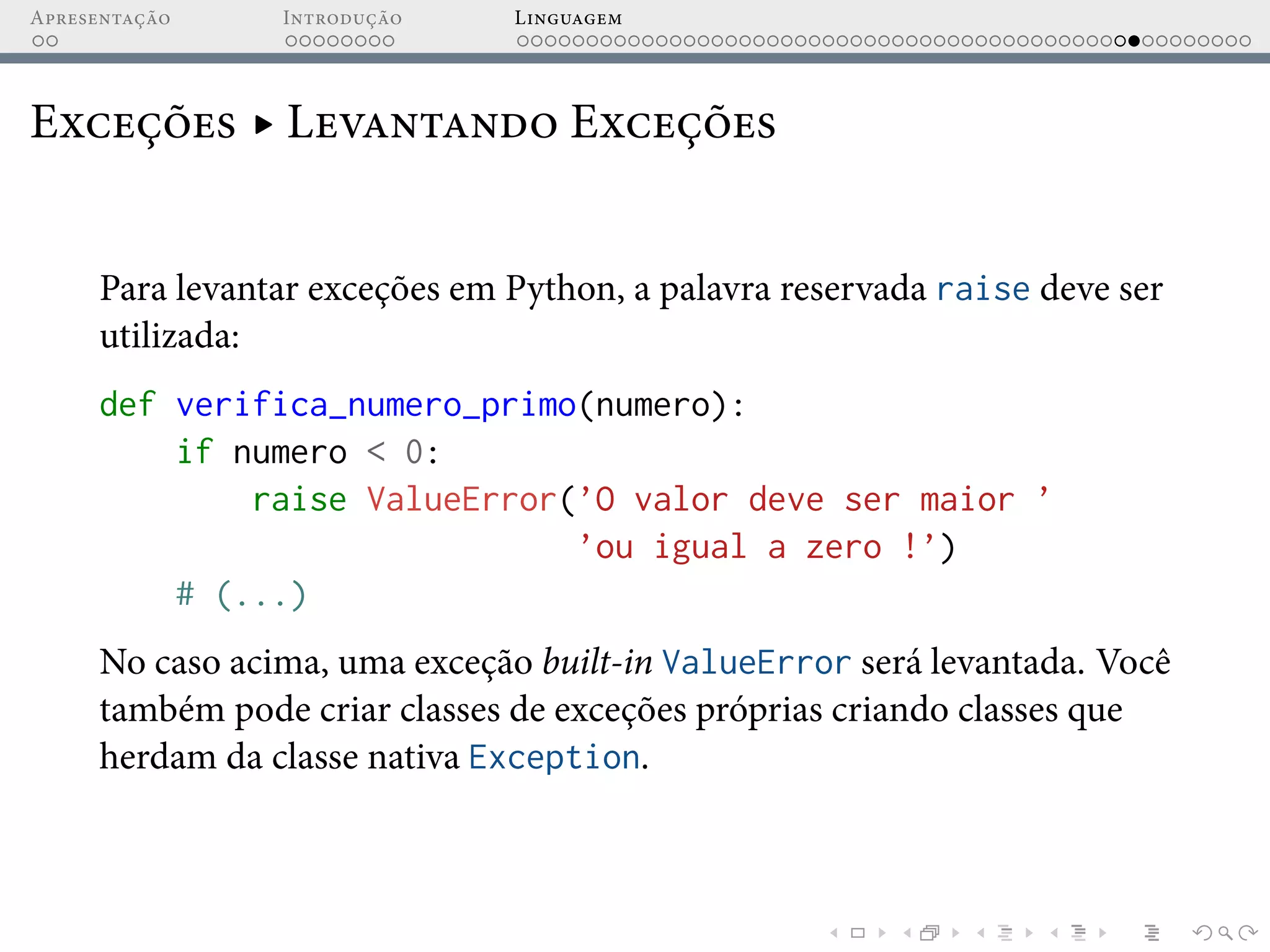The height and width of the screenshot is (952, 1270).
Task: Click the section navigation icon
Action: (x=1079, y=933)
